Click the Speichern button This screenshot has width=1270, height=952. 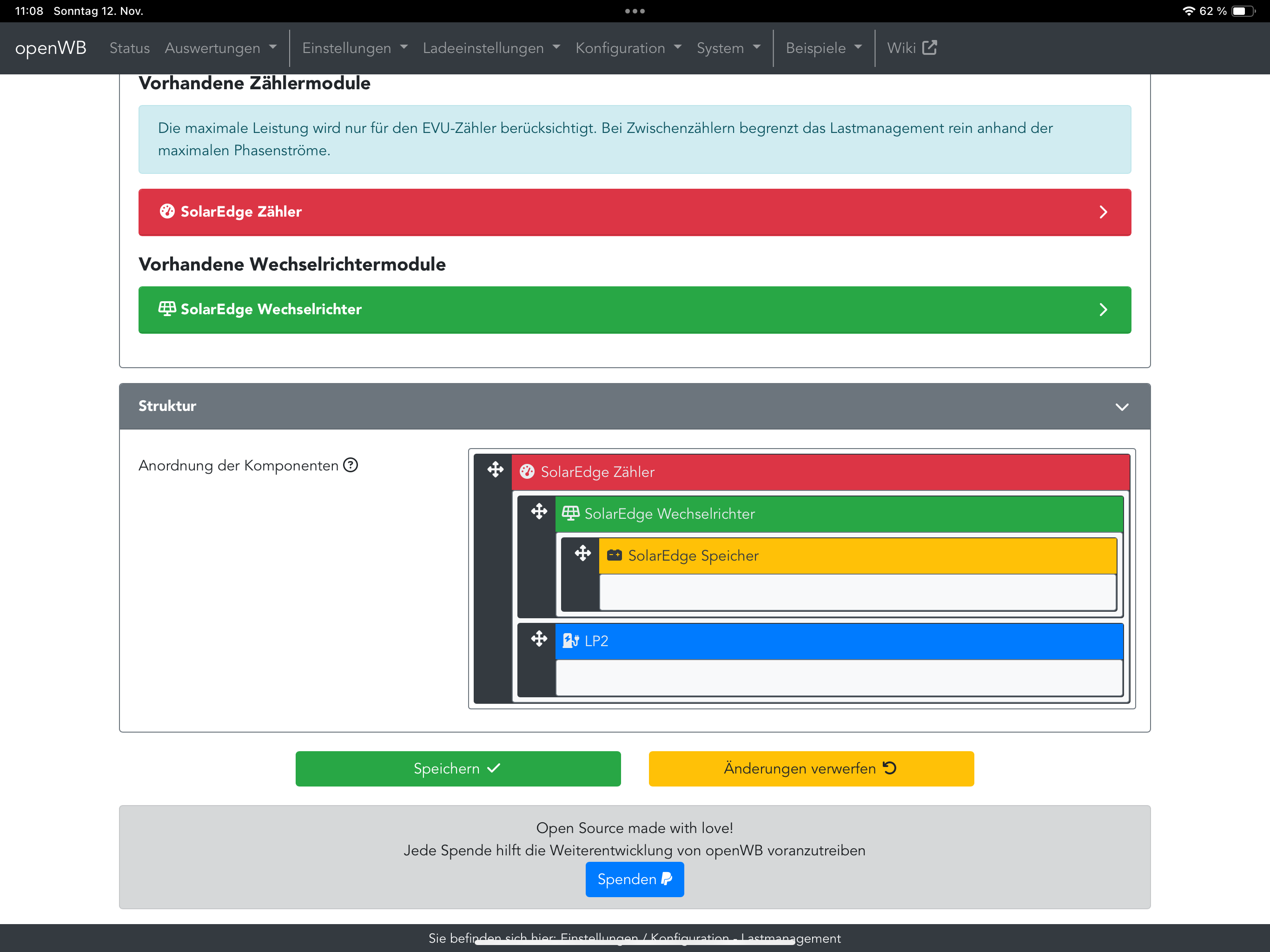coord(457,768)
